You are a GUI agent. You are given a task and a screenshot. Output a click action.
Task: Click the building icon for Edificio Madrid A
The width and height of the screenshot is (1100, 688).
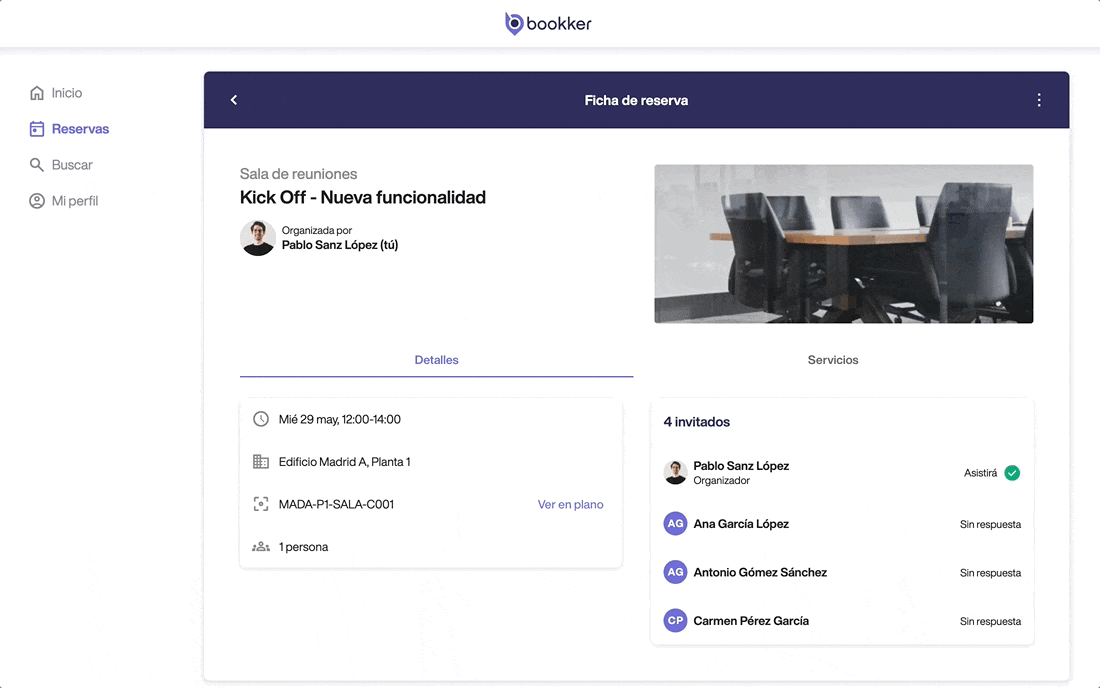click(261, 462)
